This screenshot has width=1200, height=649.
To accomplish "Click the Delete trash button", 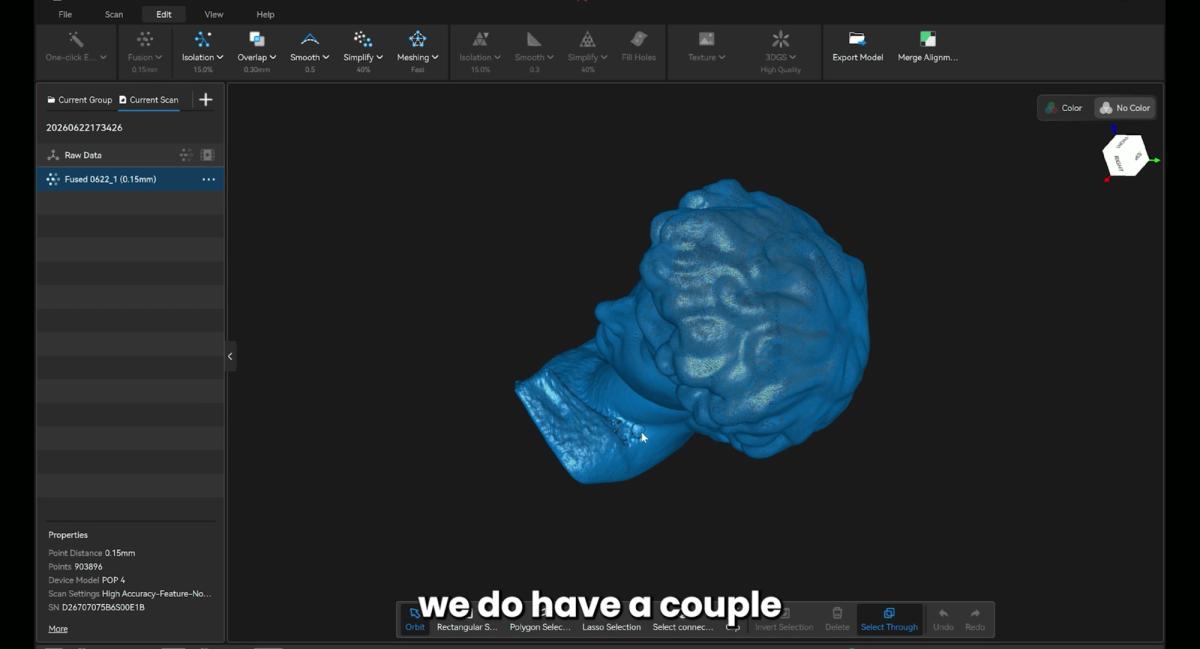I will pos(837,619).
